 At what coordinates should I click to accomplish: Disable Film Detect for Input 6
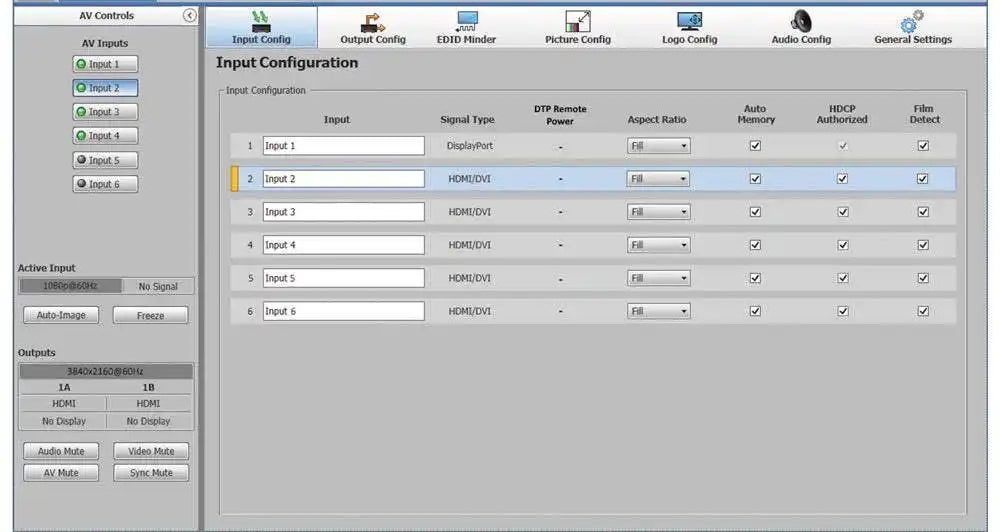click(923, 311)
